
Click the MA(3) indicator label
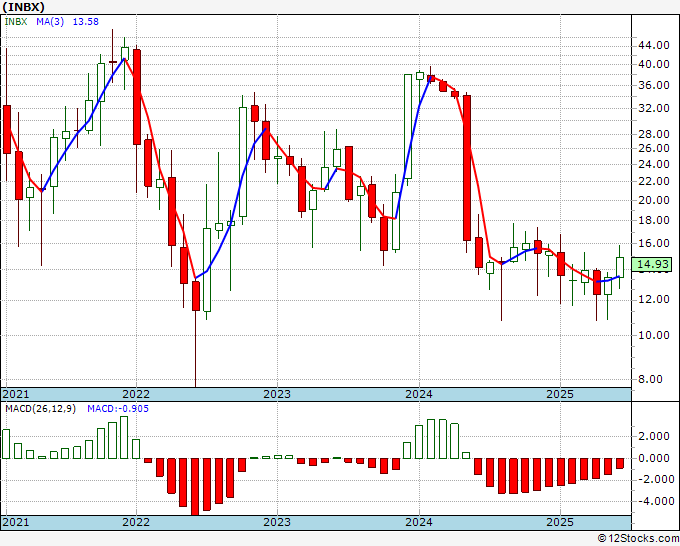click(50, 22)
